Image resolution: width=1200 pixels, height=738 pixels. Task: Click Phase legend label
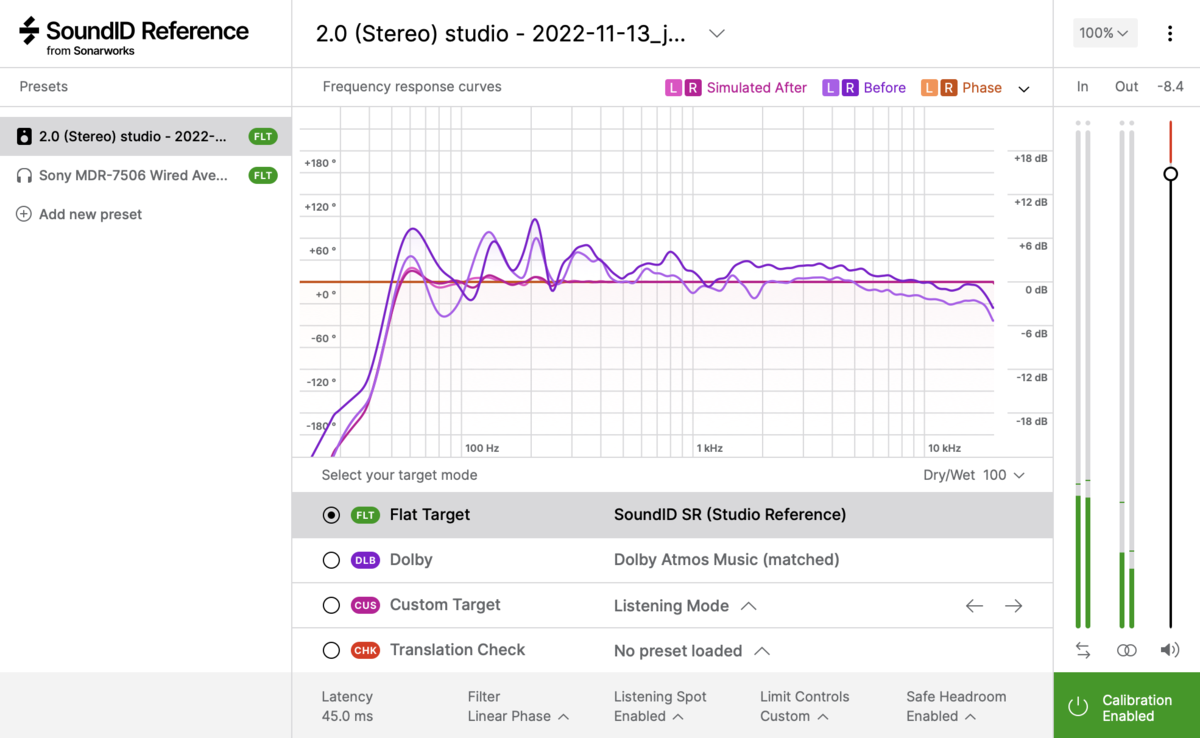coord(982,88)
